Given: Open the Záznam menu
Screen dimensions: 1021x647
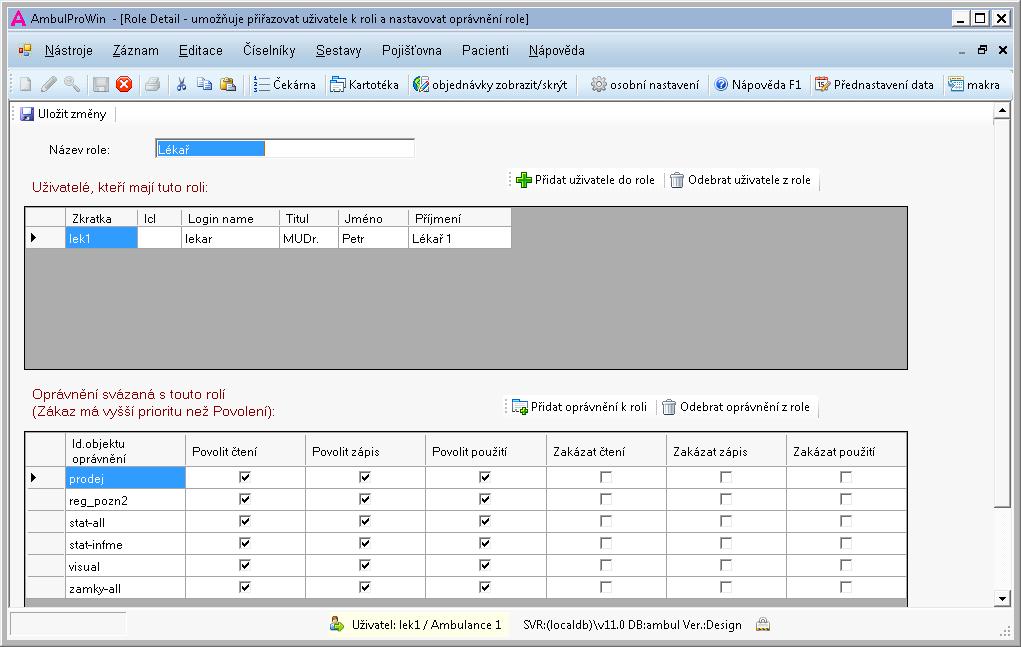Looking at the screenshot, I should tap(135, 50).
